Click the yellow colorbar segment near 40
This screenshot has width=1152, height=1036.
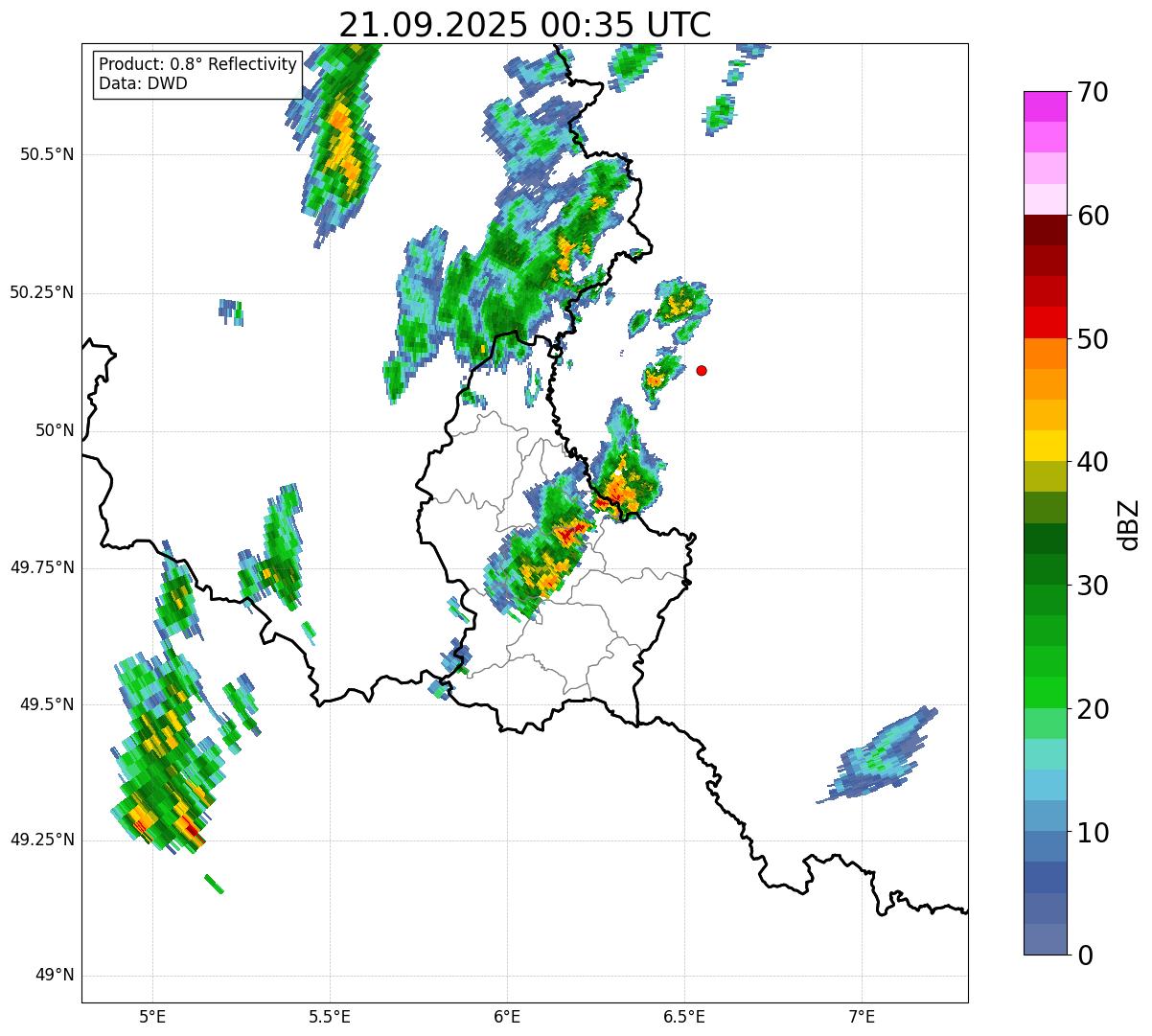pyautogui.click(x=1045, y=446)
